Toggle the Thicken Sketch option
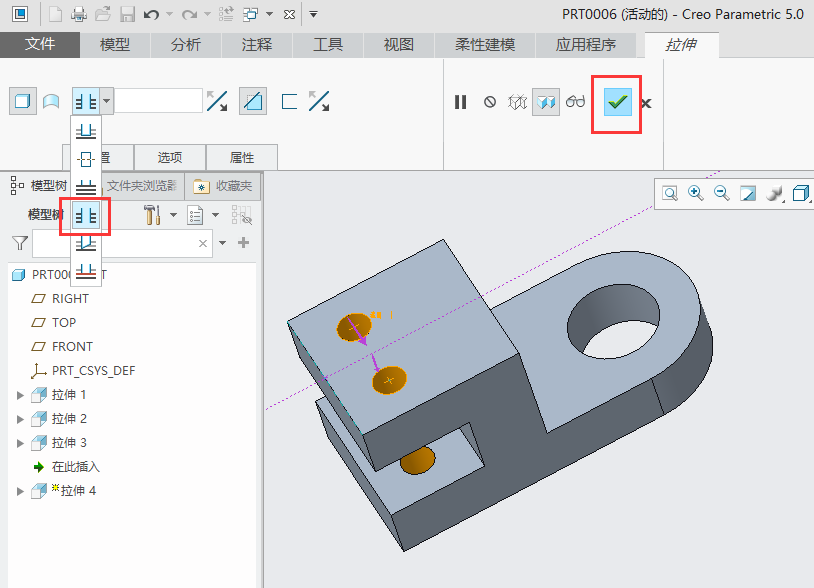The width and height of the screenshot is (814, 588). pyautogui.click(x=290, y=101)
